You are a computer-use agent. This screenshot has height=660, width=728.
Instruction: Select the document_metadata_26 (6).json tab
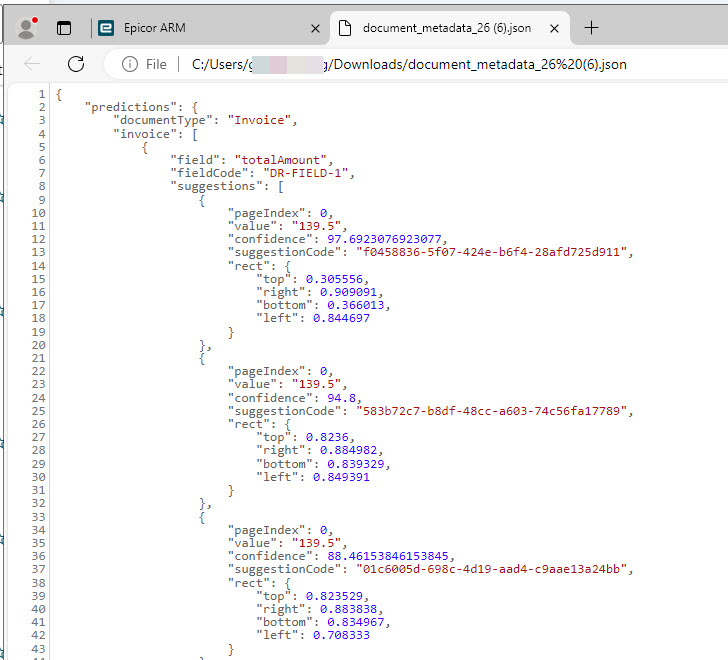pyautogui.click(x=445, y=28)
